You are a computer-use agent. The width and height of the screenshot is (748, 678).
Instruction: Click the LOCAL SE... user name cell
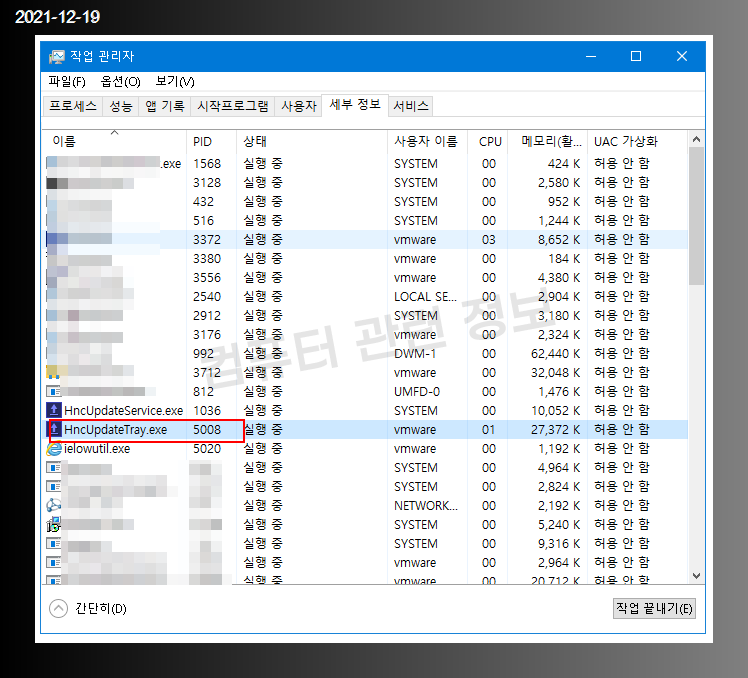coord(426,297)
